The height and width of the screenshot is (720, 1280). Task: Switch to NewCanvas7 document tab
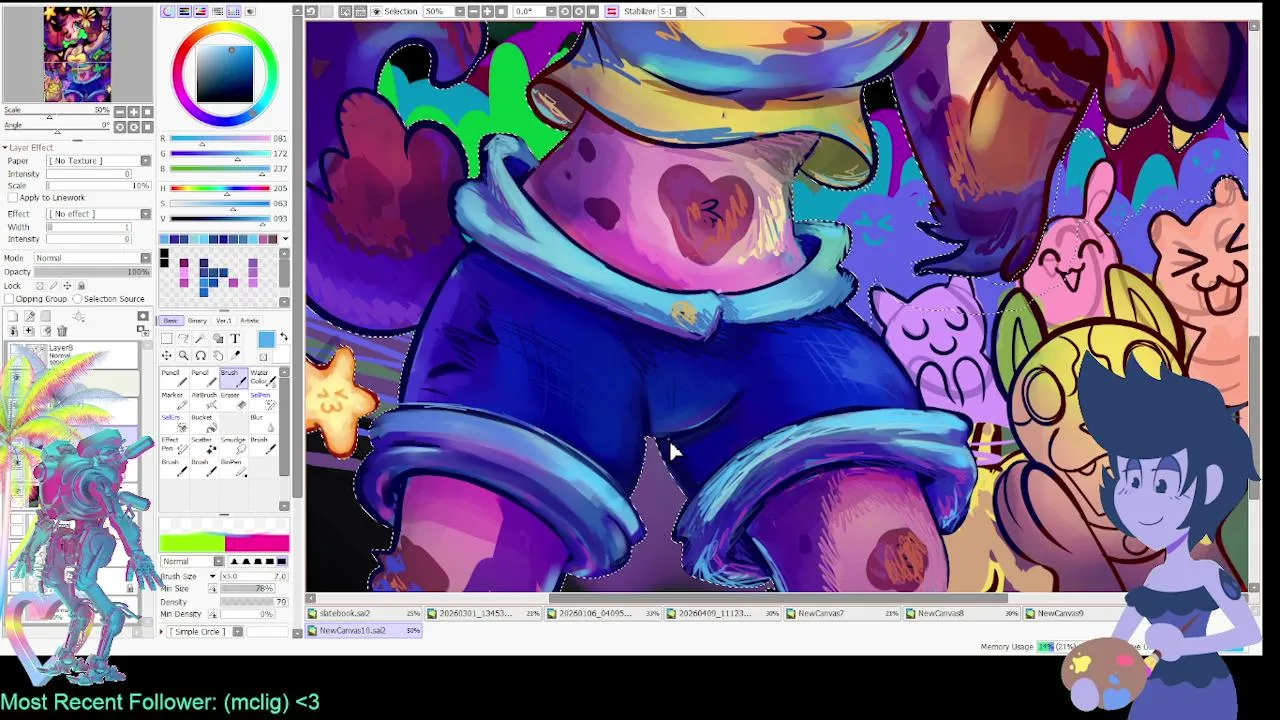(845, 613)
